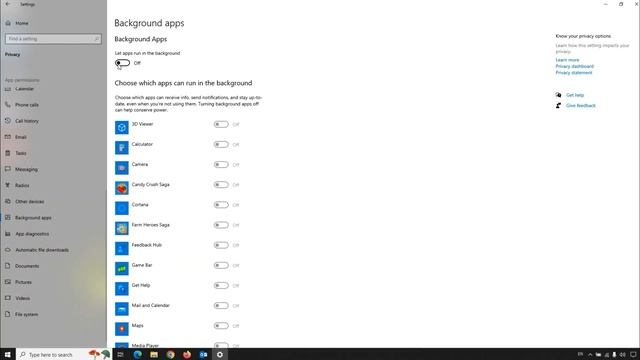Click the taskbar Type here to search box
This screenshot has width=640, height=360.
click(64, 354)
